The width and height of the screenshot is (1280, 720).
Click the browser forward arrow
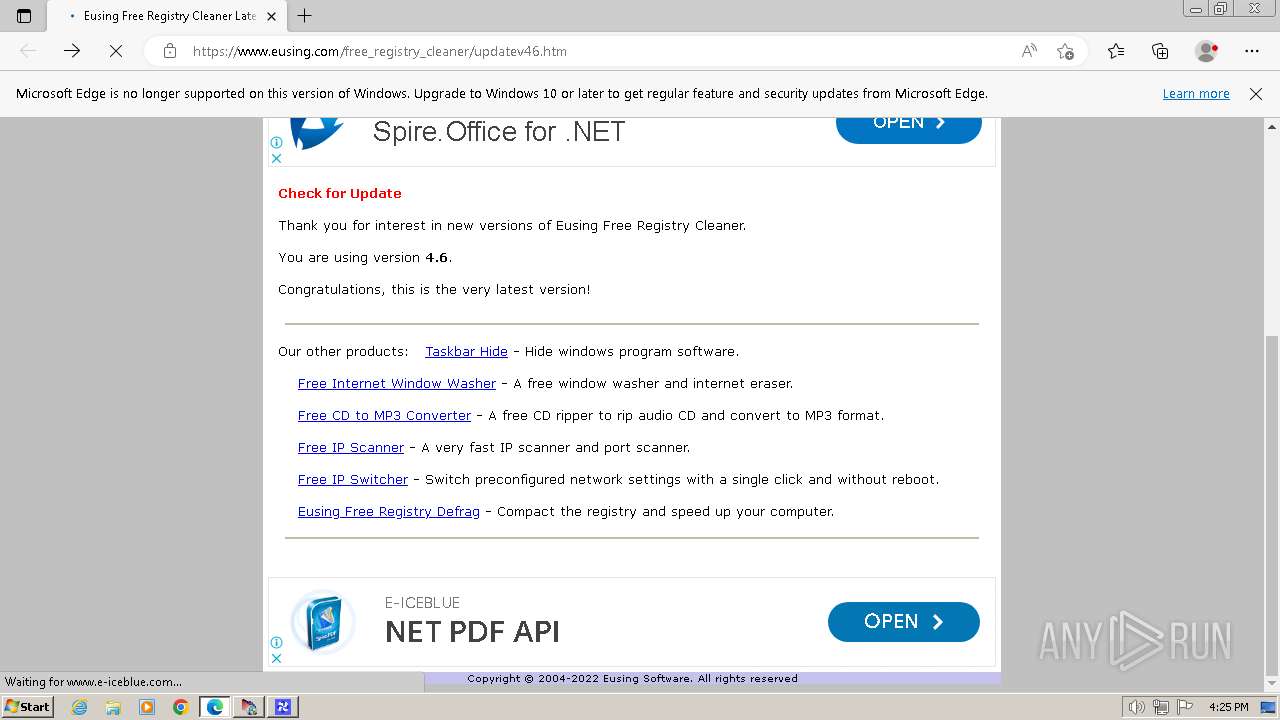coord(72,51)
